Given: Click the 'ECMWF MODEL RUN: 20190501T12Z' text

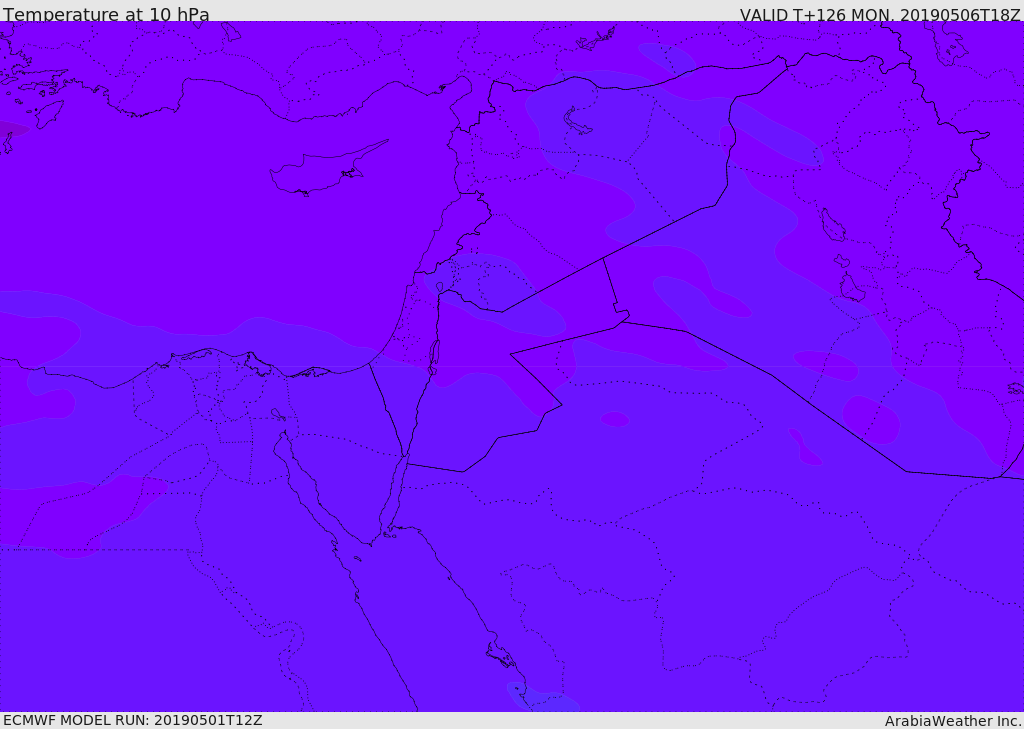Looking at the screenshot, I should 133,721.
